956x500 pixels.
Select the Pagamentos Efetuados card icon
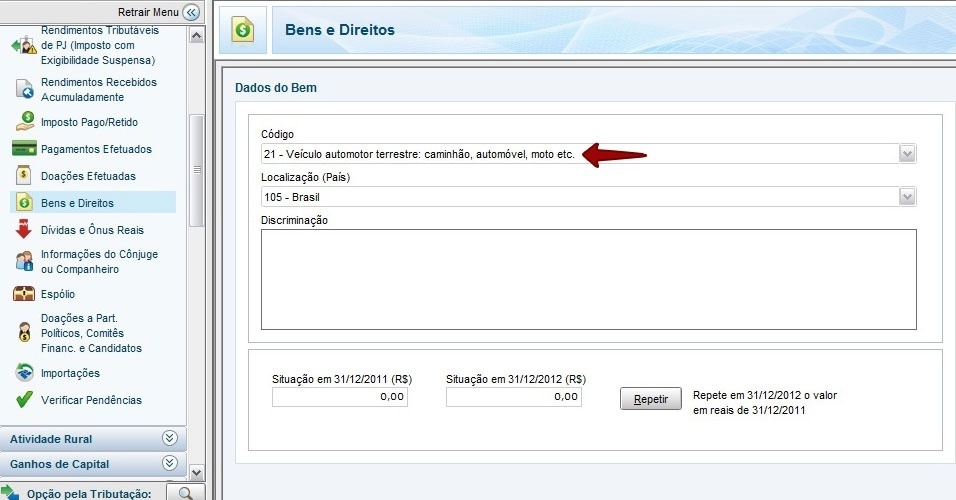click(24, 149)
